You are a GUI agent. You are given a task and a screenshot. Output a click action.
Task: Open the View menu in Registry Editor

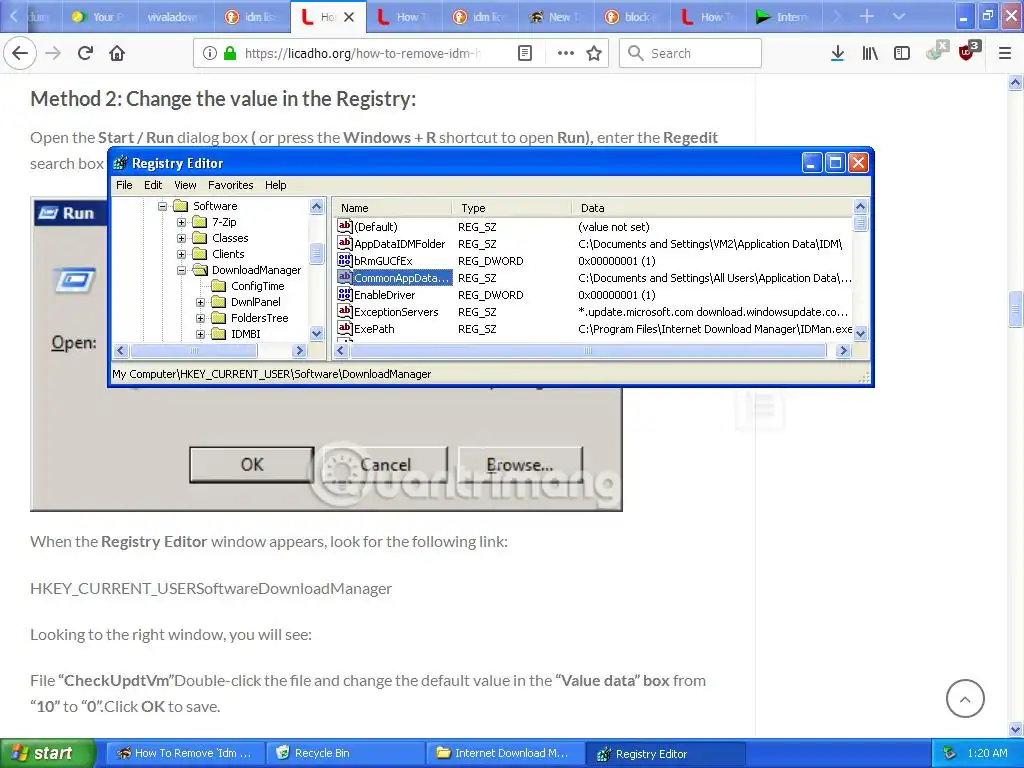pyautogui.click(x=185, y=185)
